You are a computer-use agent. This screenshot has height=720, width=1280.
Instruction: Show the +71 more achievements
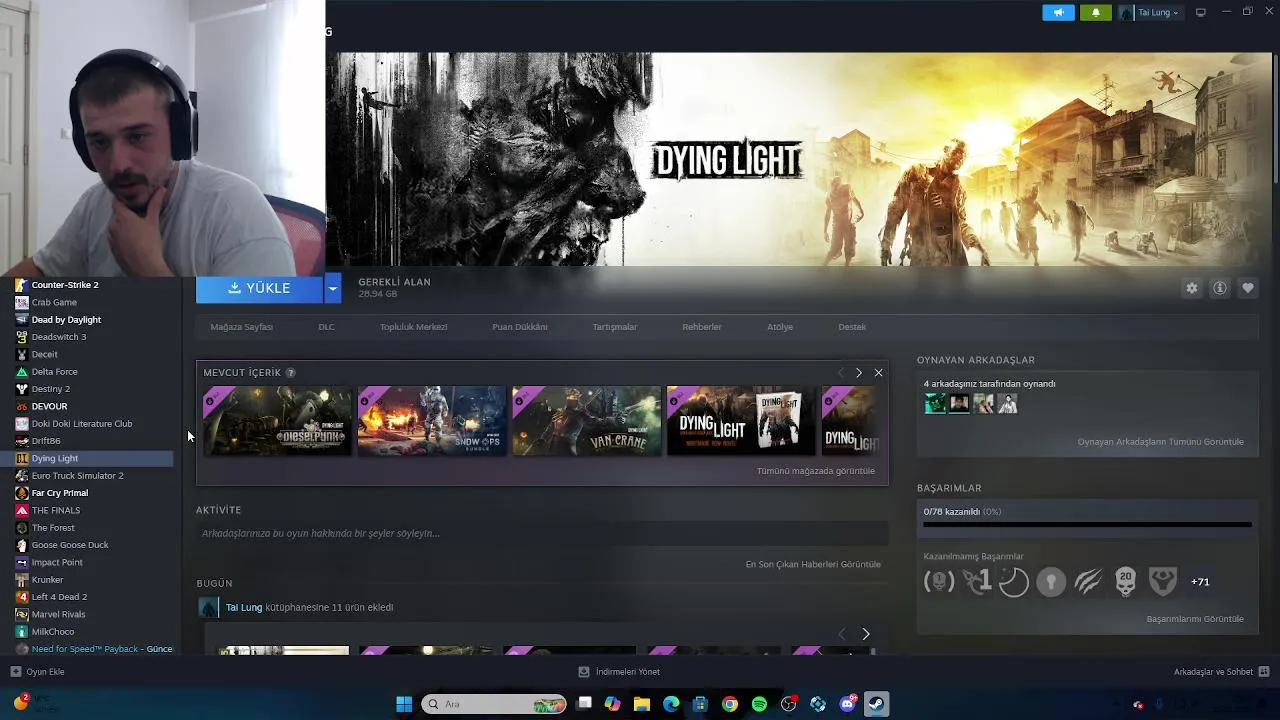1200,582
